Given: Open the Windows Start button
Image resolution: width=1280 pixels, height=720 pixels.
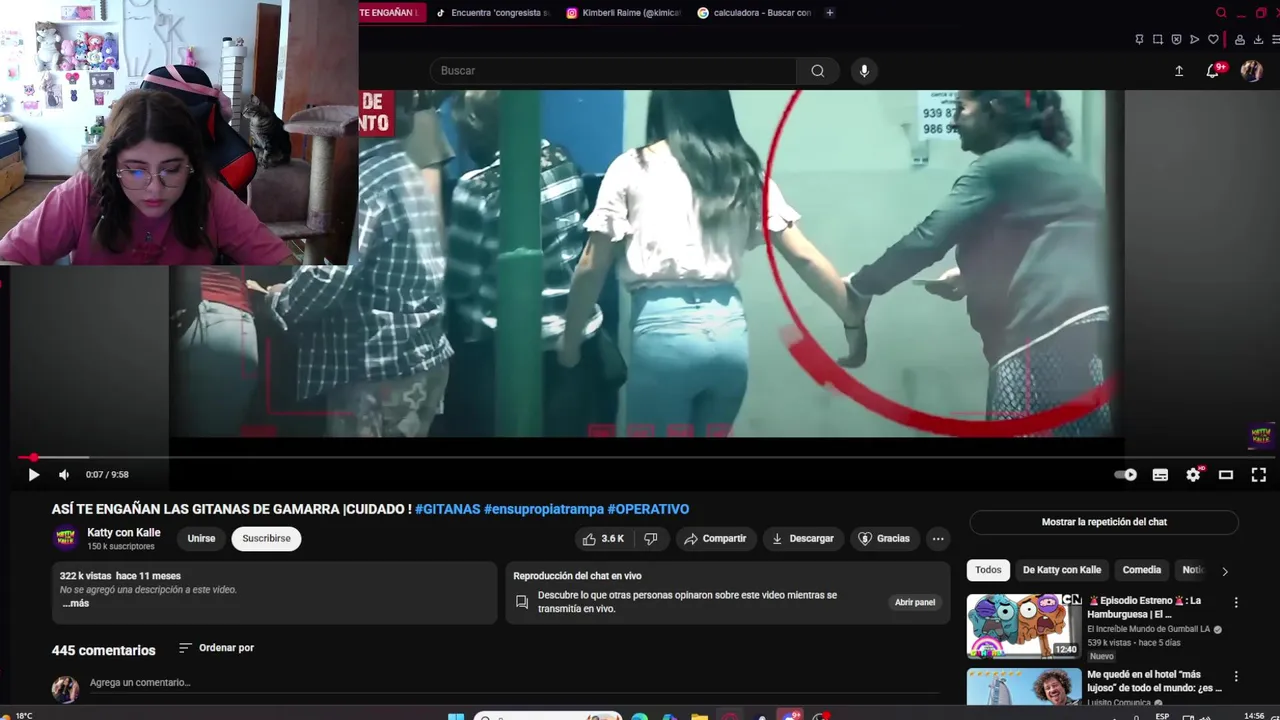Looking at the screenshot, I should [x=456, y=716].
